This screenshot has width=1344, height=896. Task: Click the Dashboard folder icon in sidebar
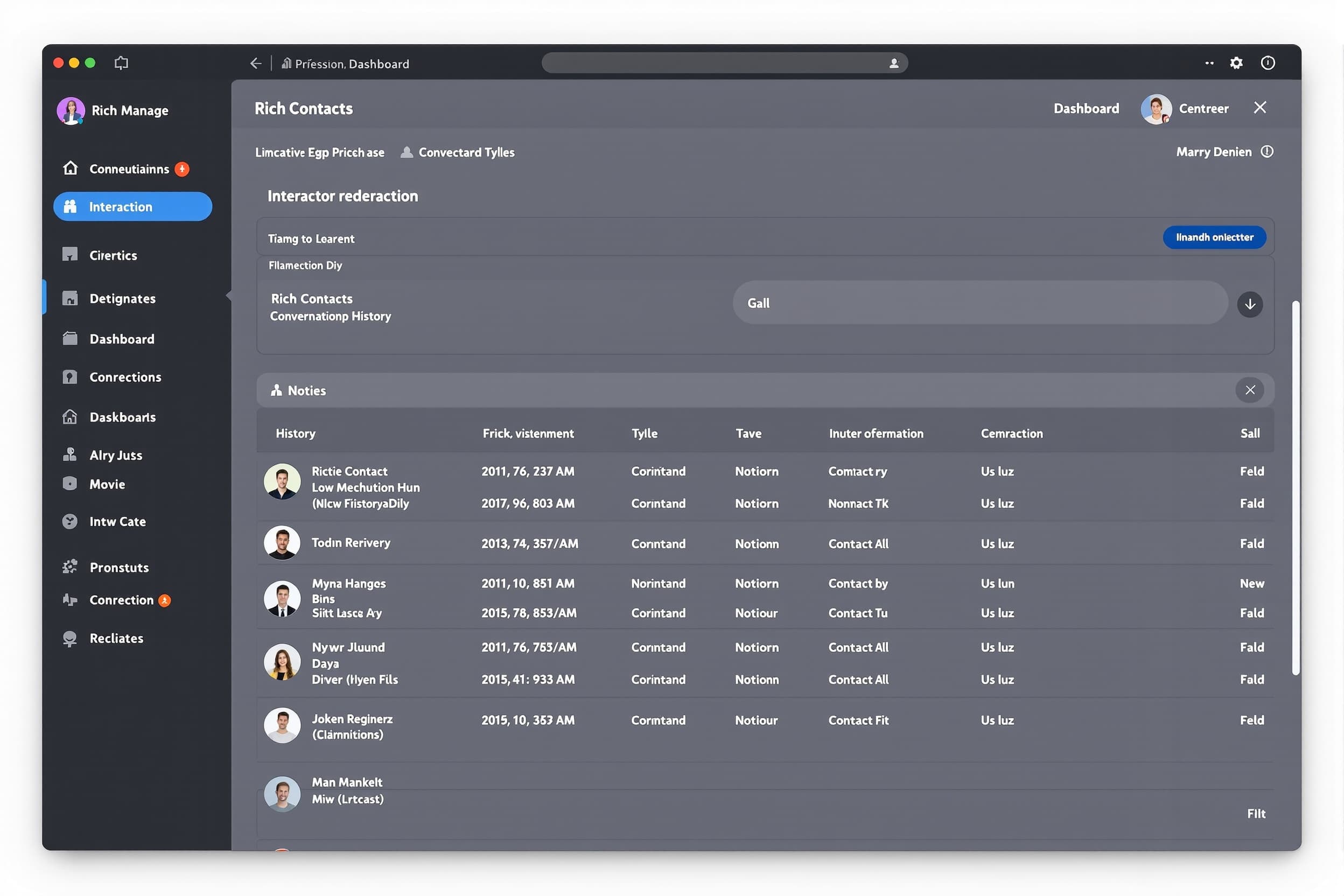pyautogui.click(x=69, y=339)
